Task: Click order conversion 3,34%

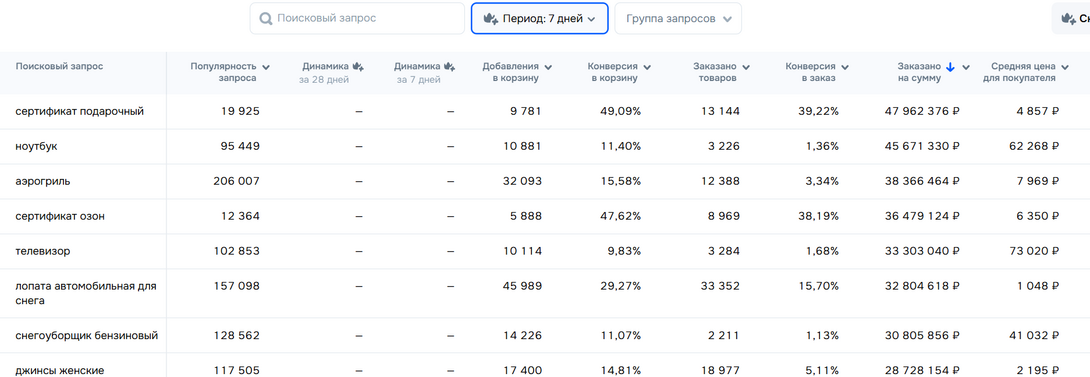Action: point(821,181)
